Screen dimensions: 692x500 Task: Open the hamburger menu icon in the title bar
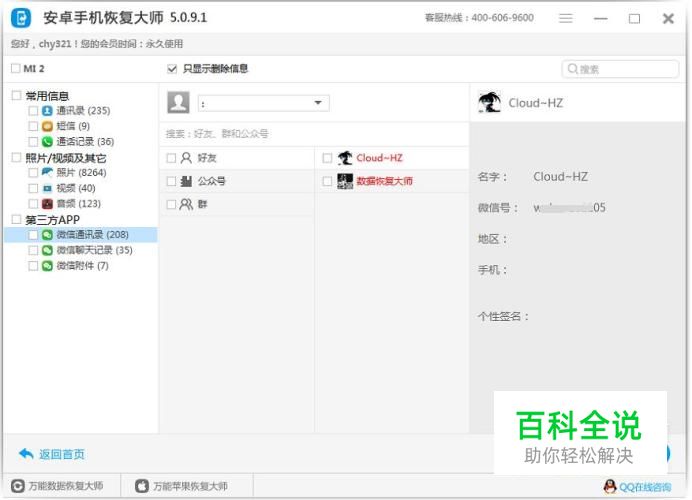click(565, 18)
